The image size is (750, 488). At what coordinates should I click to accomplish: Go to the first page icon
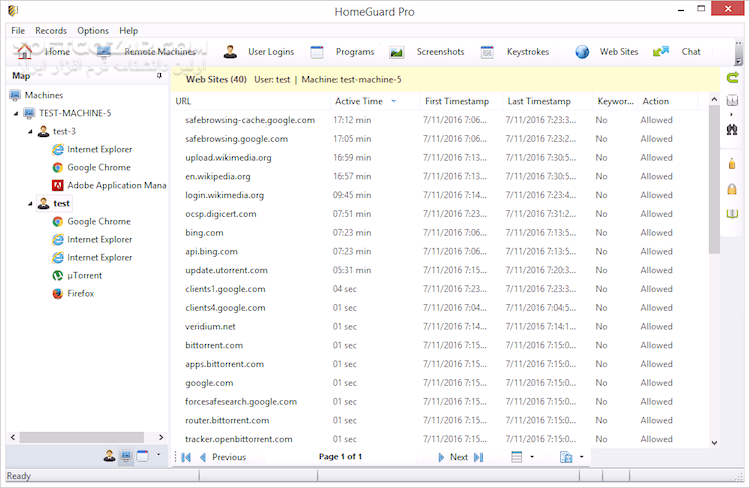click(187, 457)
